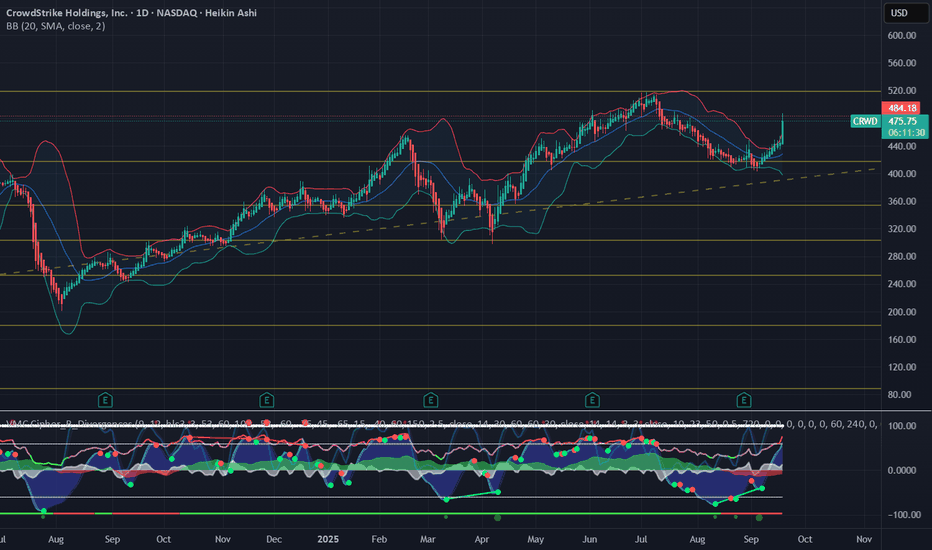
Task: Select green divergence line near April 2025
Action: 470,495
